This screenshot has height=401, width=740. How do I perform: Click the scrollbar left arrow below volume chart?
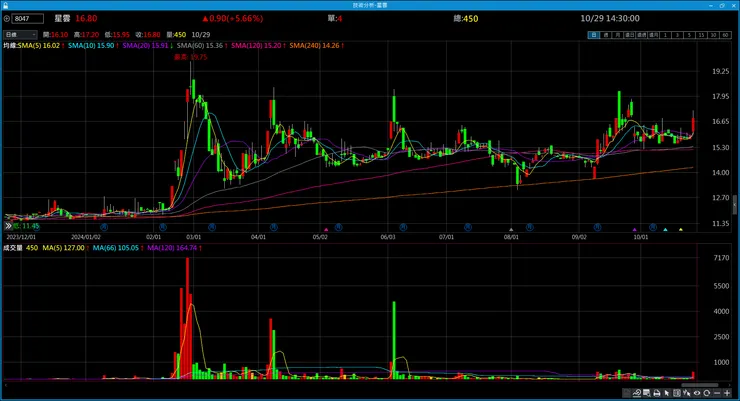5,385
